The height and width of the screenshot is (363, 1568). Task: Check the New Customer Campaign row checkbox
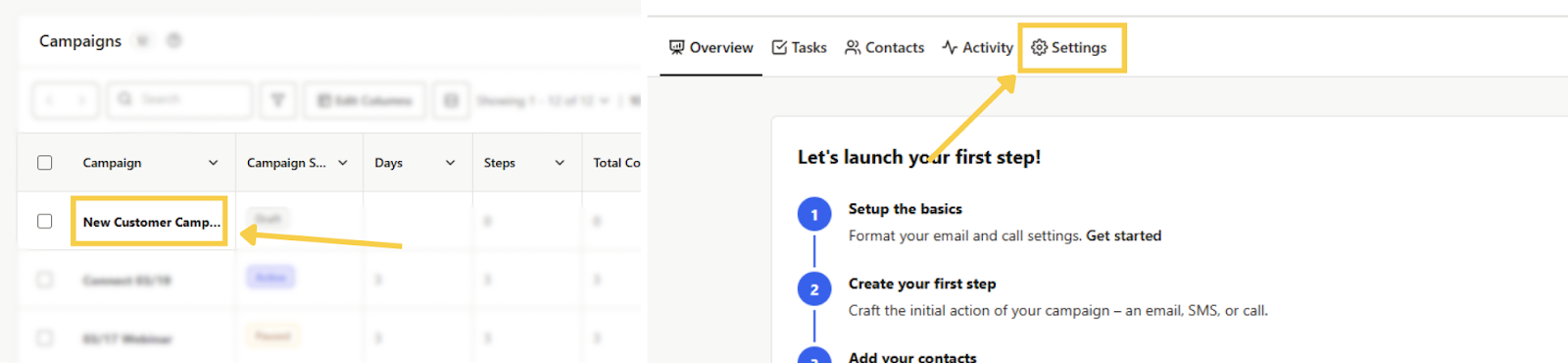pos(45,222)
